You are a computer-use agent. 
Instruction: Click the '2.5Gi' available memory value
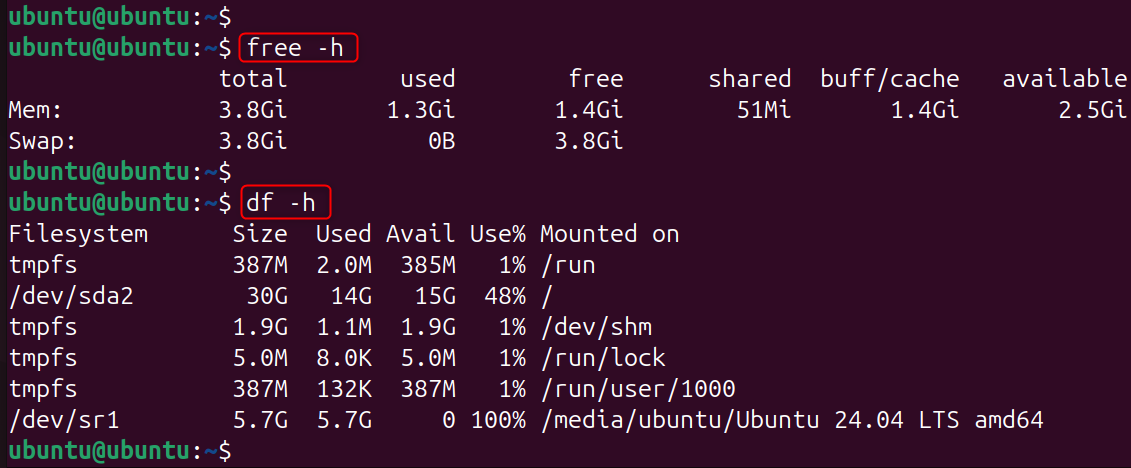(1092, 109)
